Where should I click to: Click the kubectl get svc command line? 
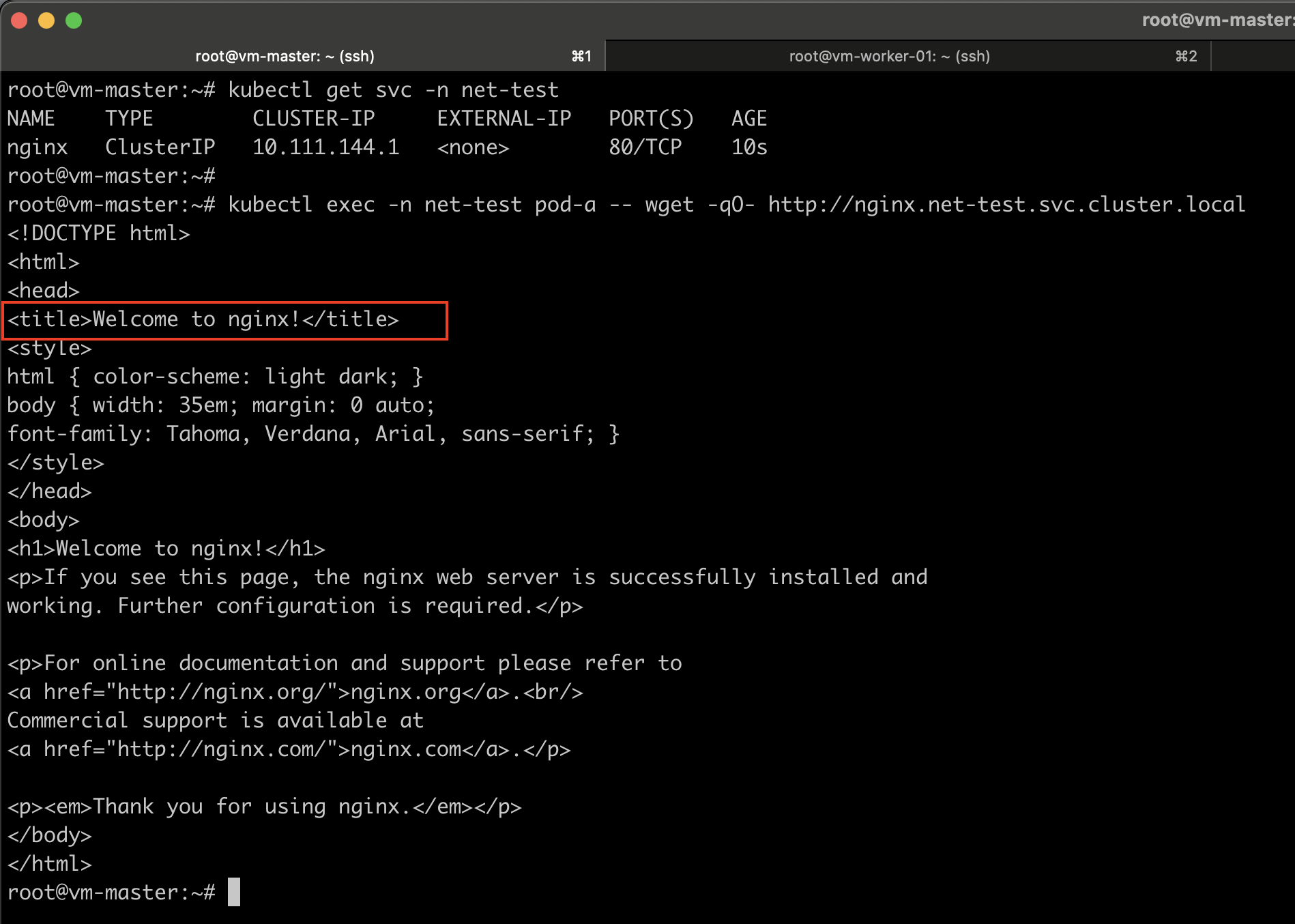point(393,90)
